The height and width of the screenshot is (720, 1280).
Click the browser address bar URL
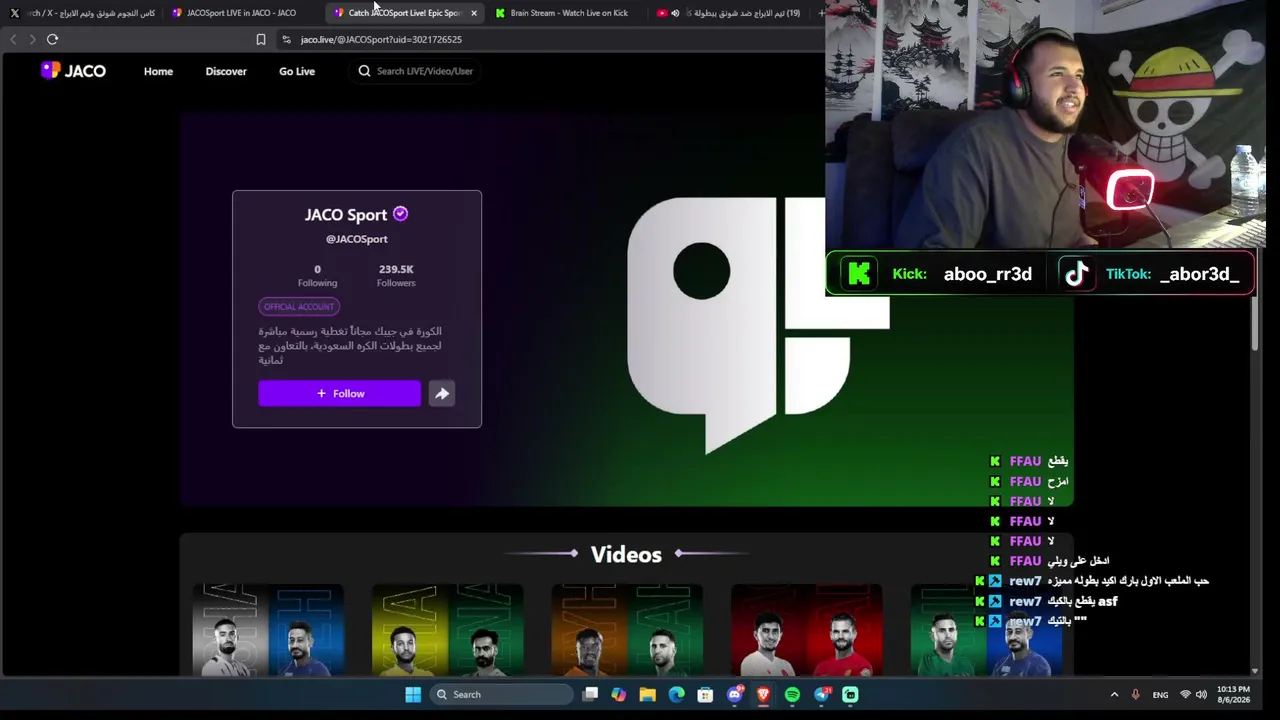tap(381, 39)
